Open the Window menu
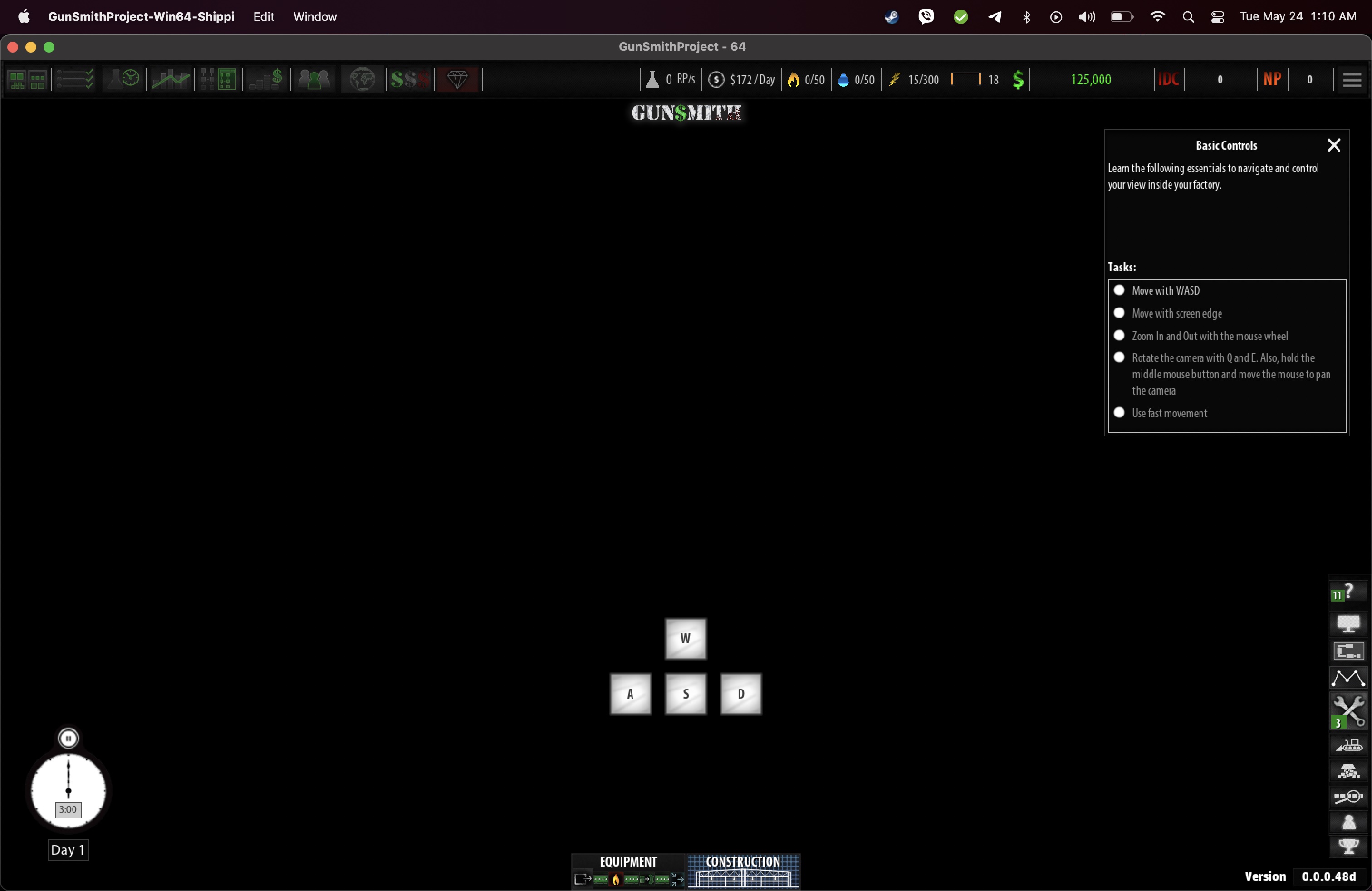 pyautogui.click(x=315, y=17)
